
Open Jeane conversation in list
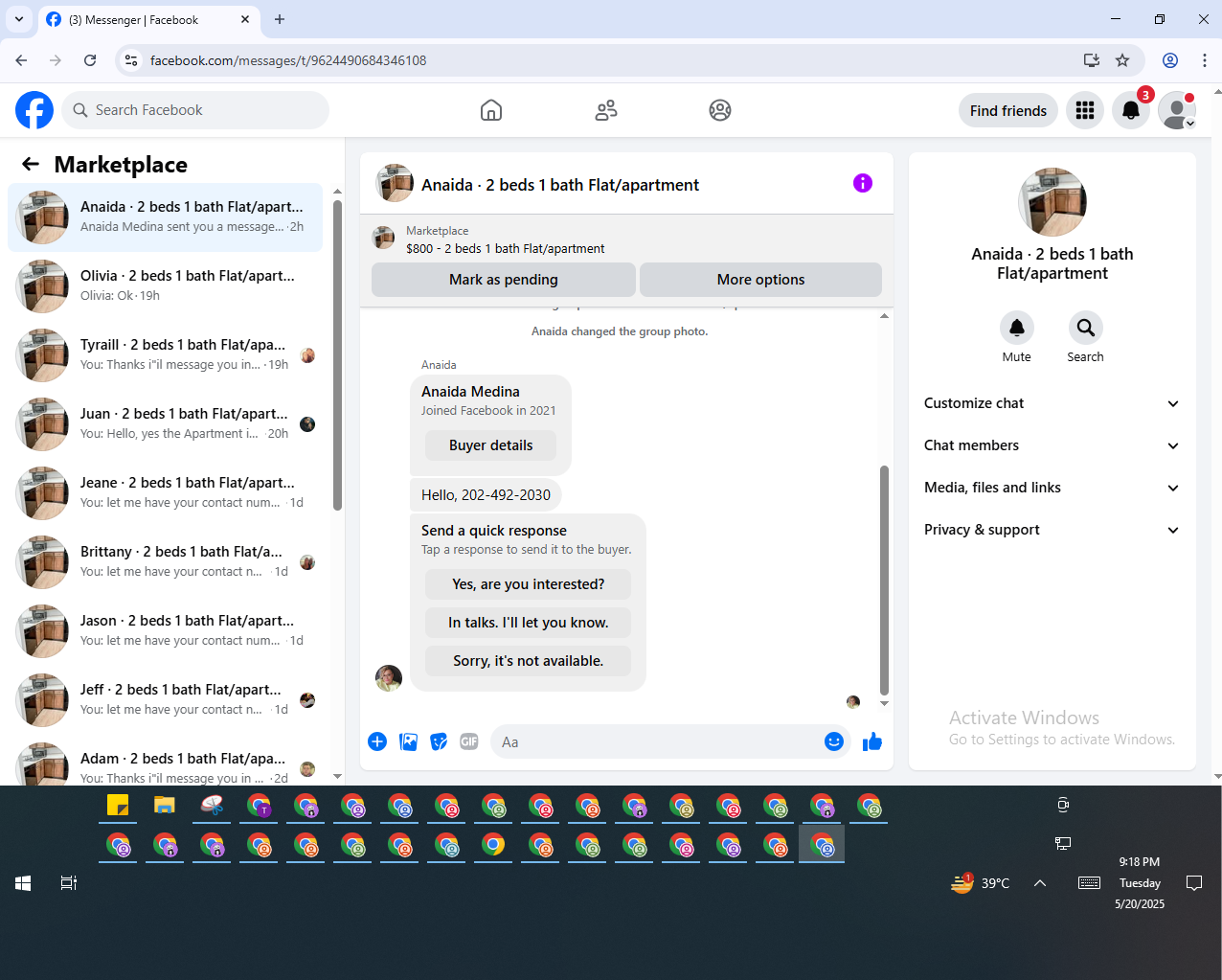(x=165, y=493)
